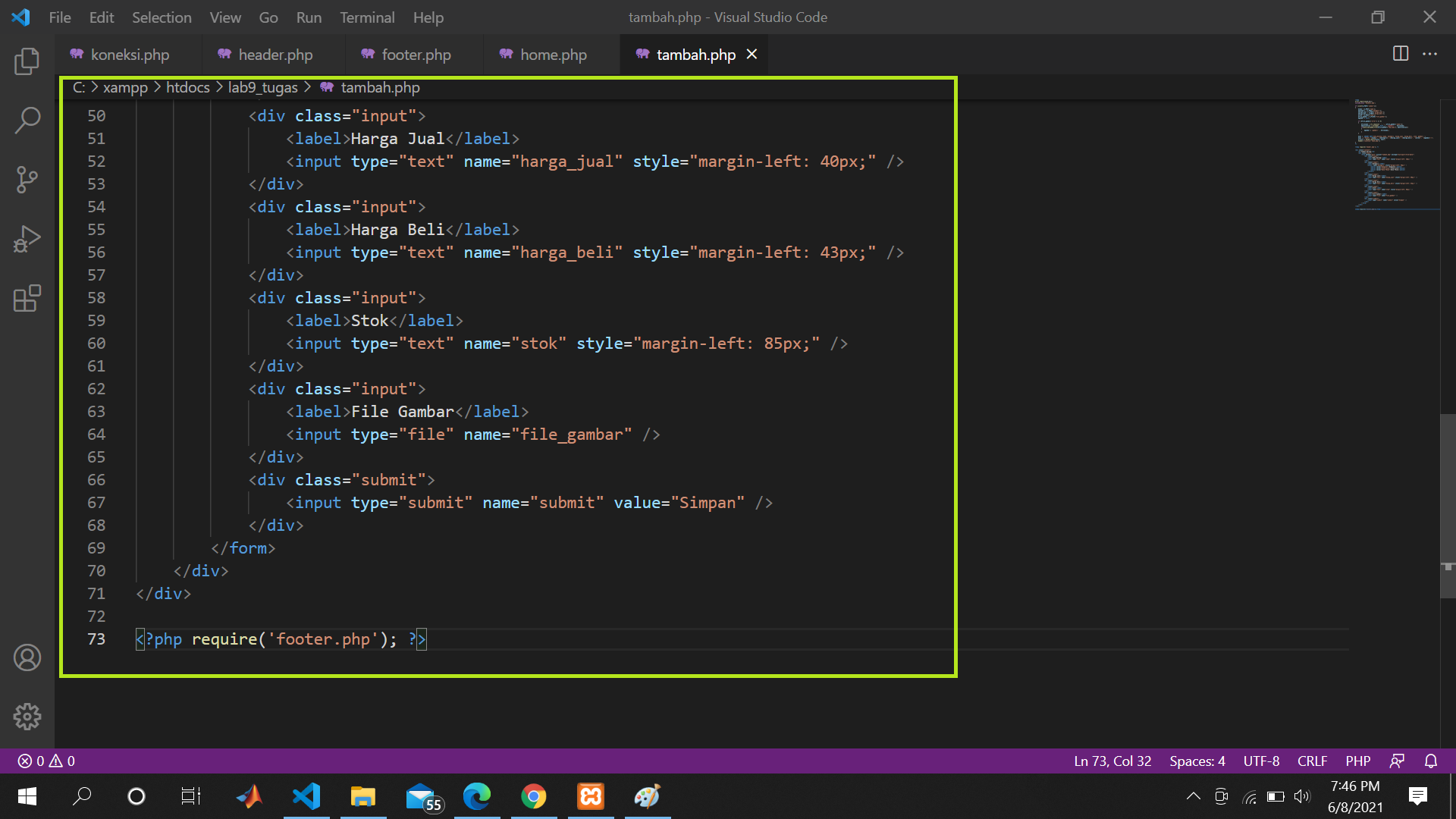Change language mode PHP
Image resolution: width=1456 pixels, height=819 pixels.
point(1358,761)
